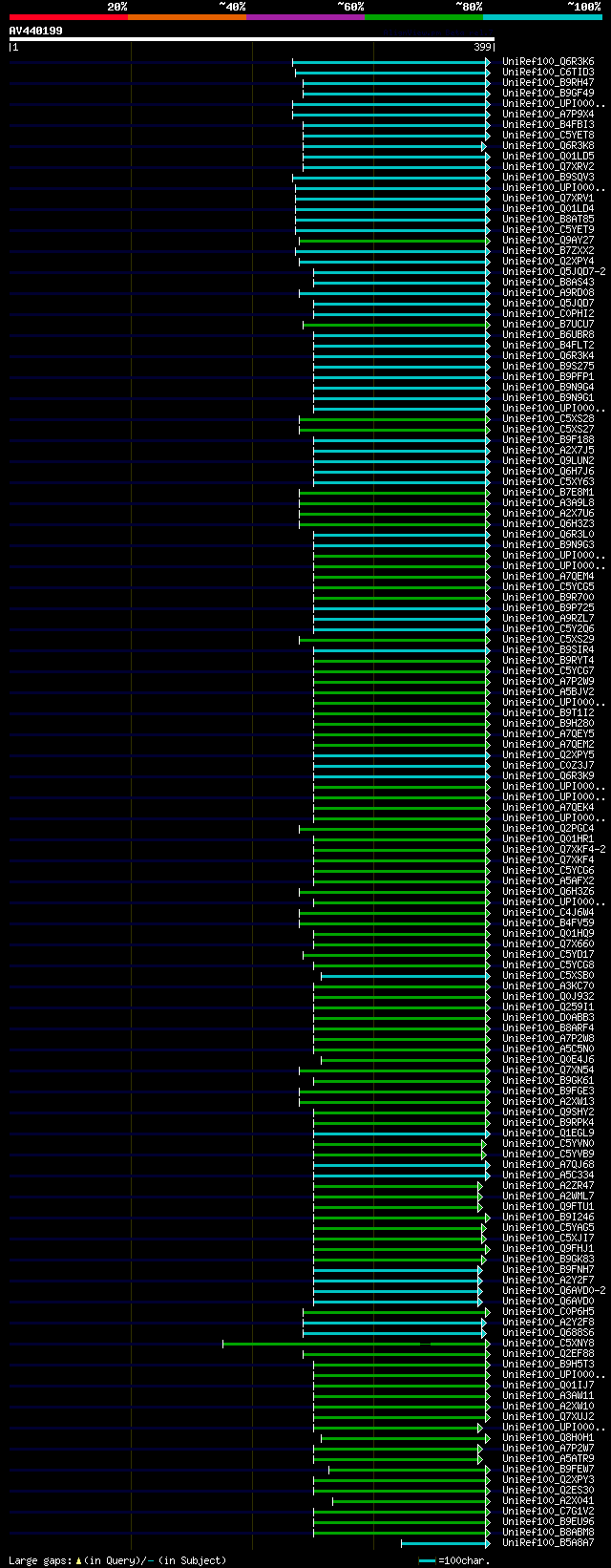611x1568 pixels.
Task: Open hit UniRef100_Q6R3K6
Action: (x=548, y=61)
